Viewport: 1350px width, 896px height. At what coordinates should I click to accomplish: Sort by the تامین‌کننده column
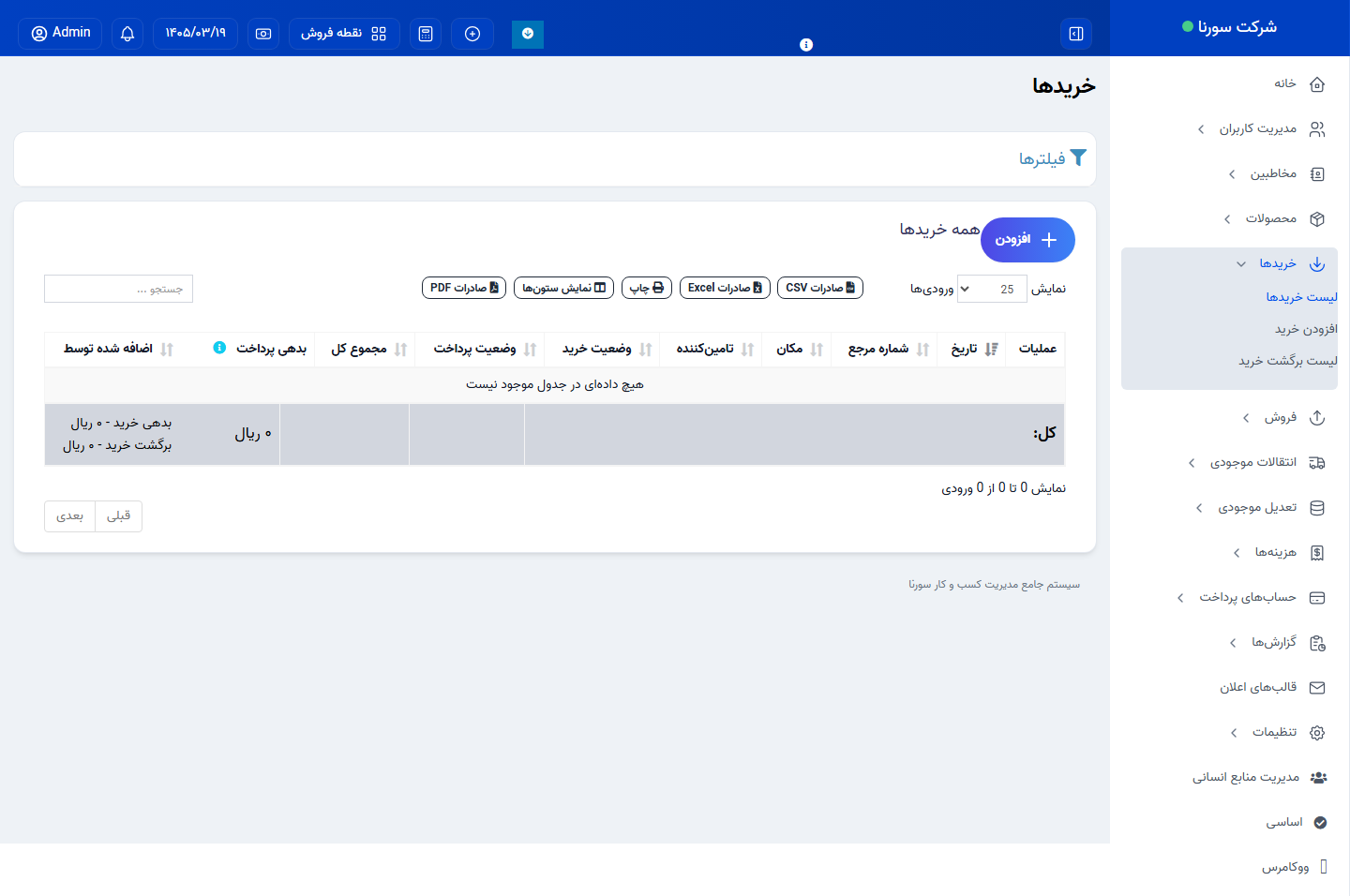(x=712, y=349)
